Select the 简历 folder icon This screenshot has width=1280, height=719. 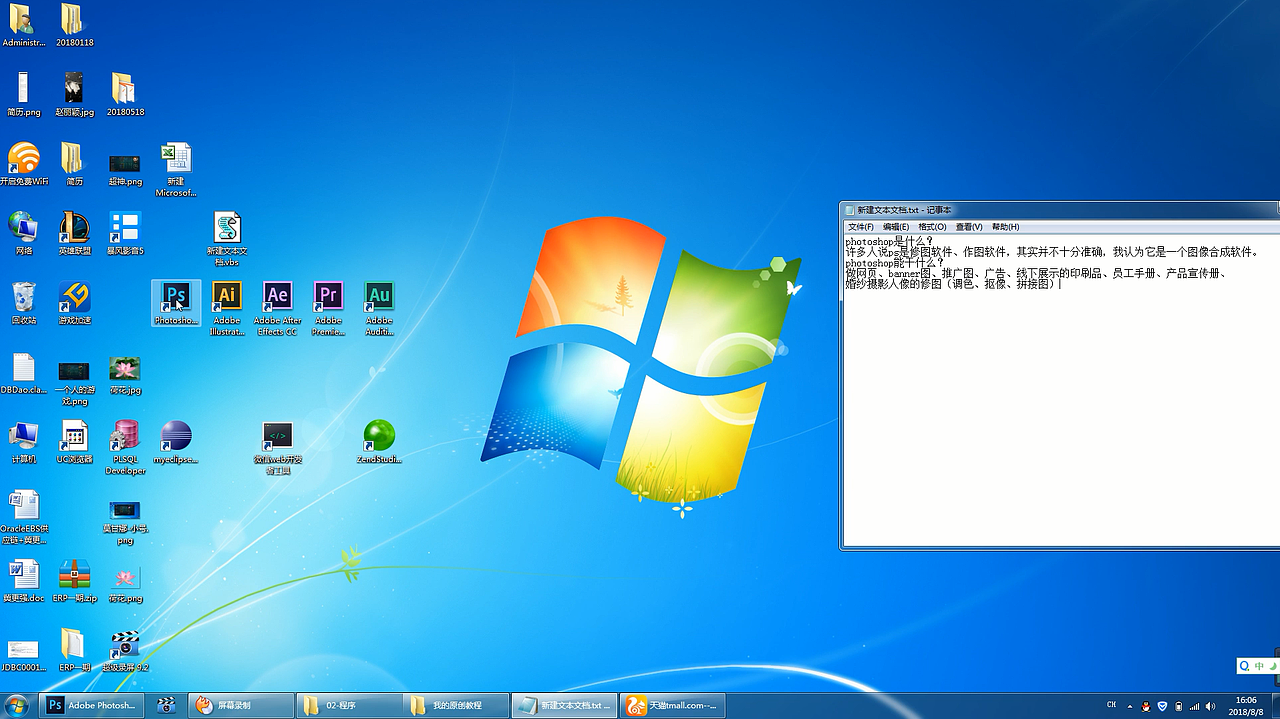[74, 164]
